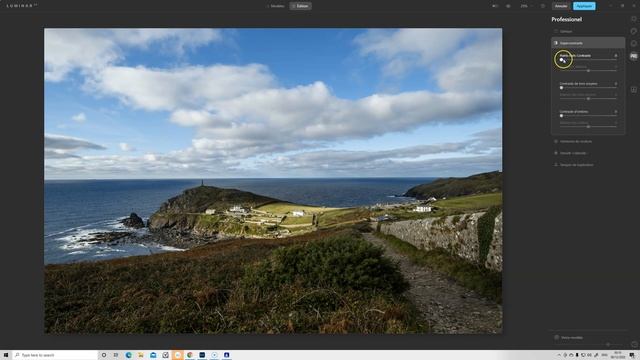Adjust the midtones balance slider handle
This screenshot has height=360, width=640.
[588, 98]
